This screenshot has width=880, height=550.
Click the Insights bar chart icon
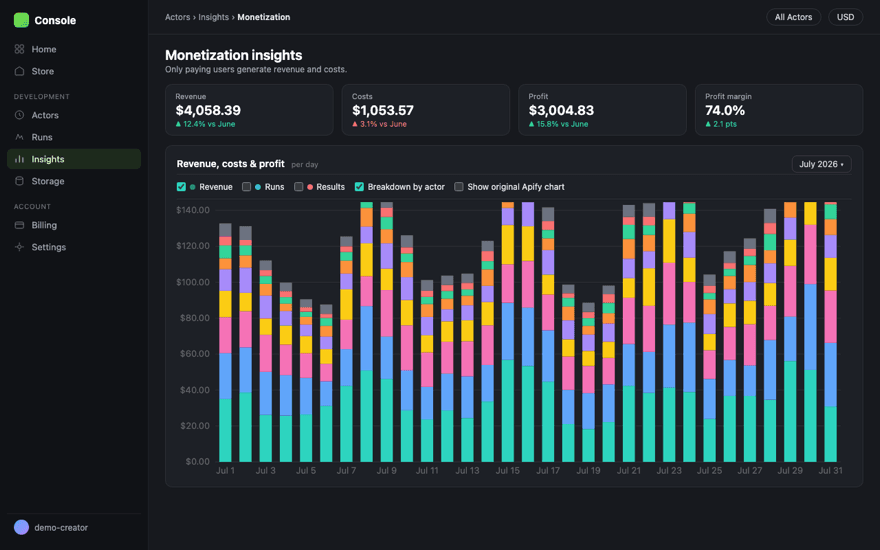pyautogui.click(x=19, y=159)
